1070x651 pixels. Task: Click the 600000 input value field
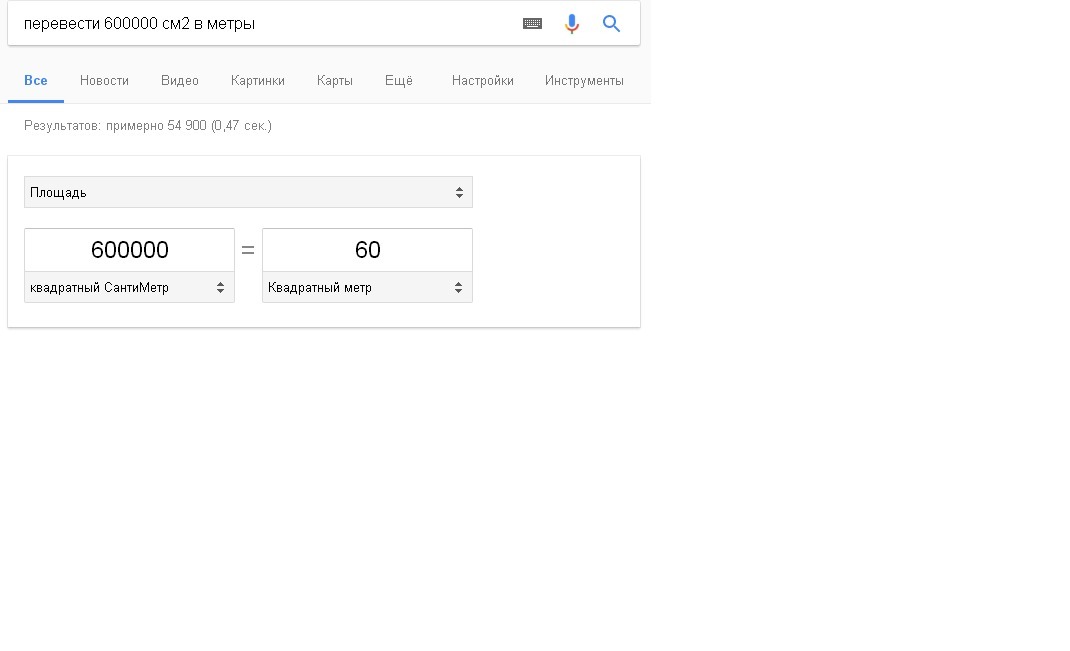129,250
